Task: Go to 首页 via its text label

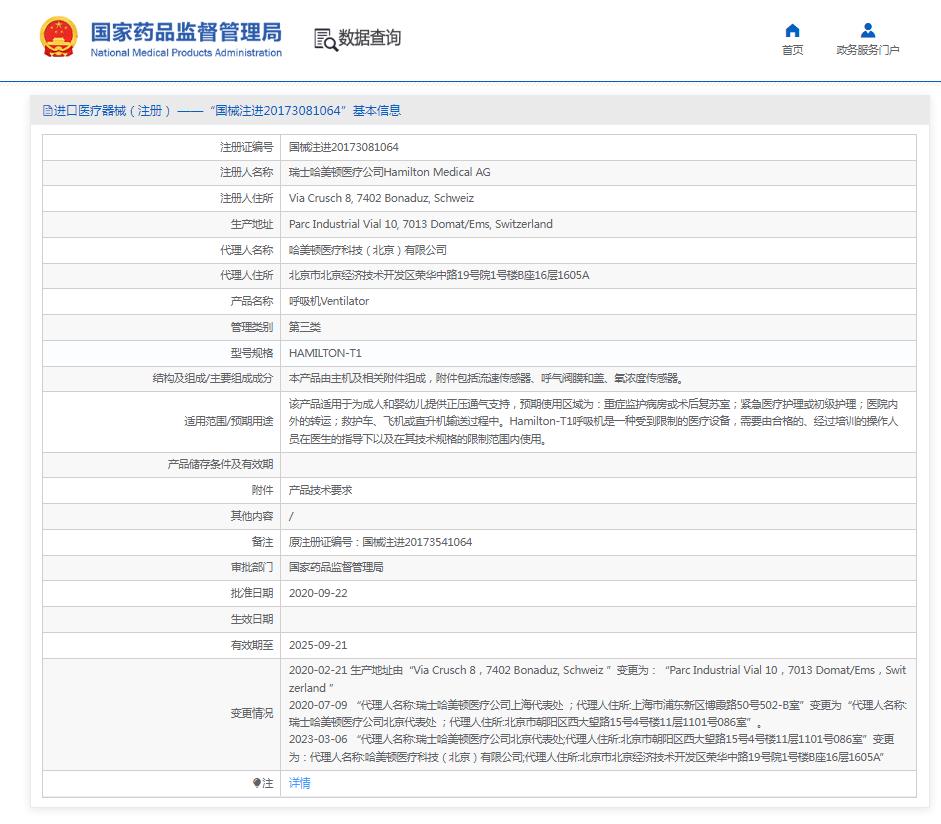Action: (x=792, y=51)
